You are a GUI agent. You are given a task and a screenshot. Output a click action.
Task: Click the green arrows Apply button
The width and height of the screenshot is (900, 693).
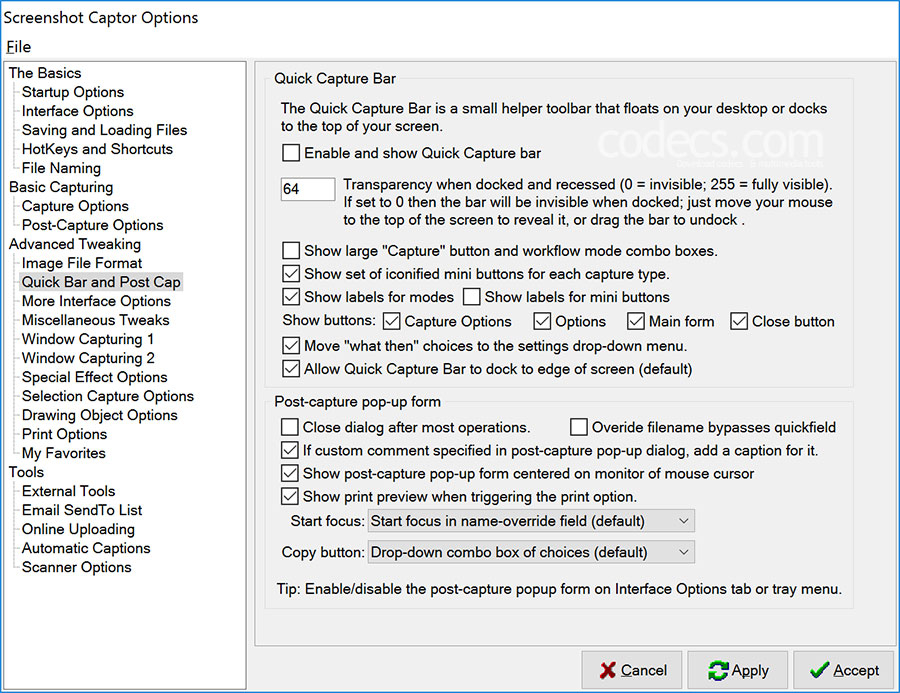coord(738,669)
